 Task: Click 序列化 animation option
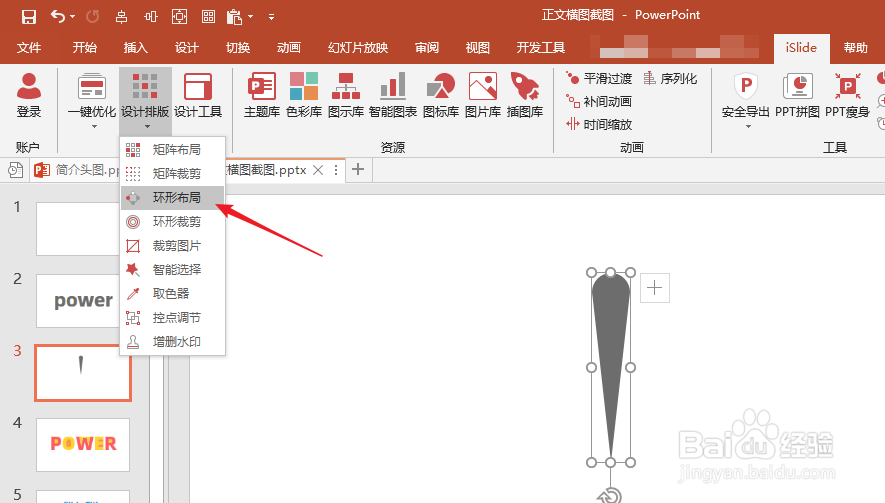[671, 78]
